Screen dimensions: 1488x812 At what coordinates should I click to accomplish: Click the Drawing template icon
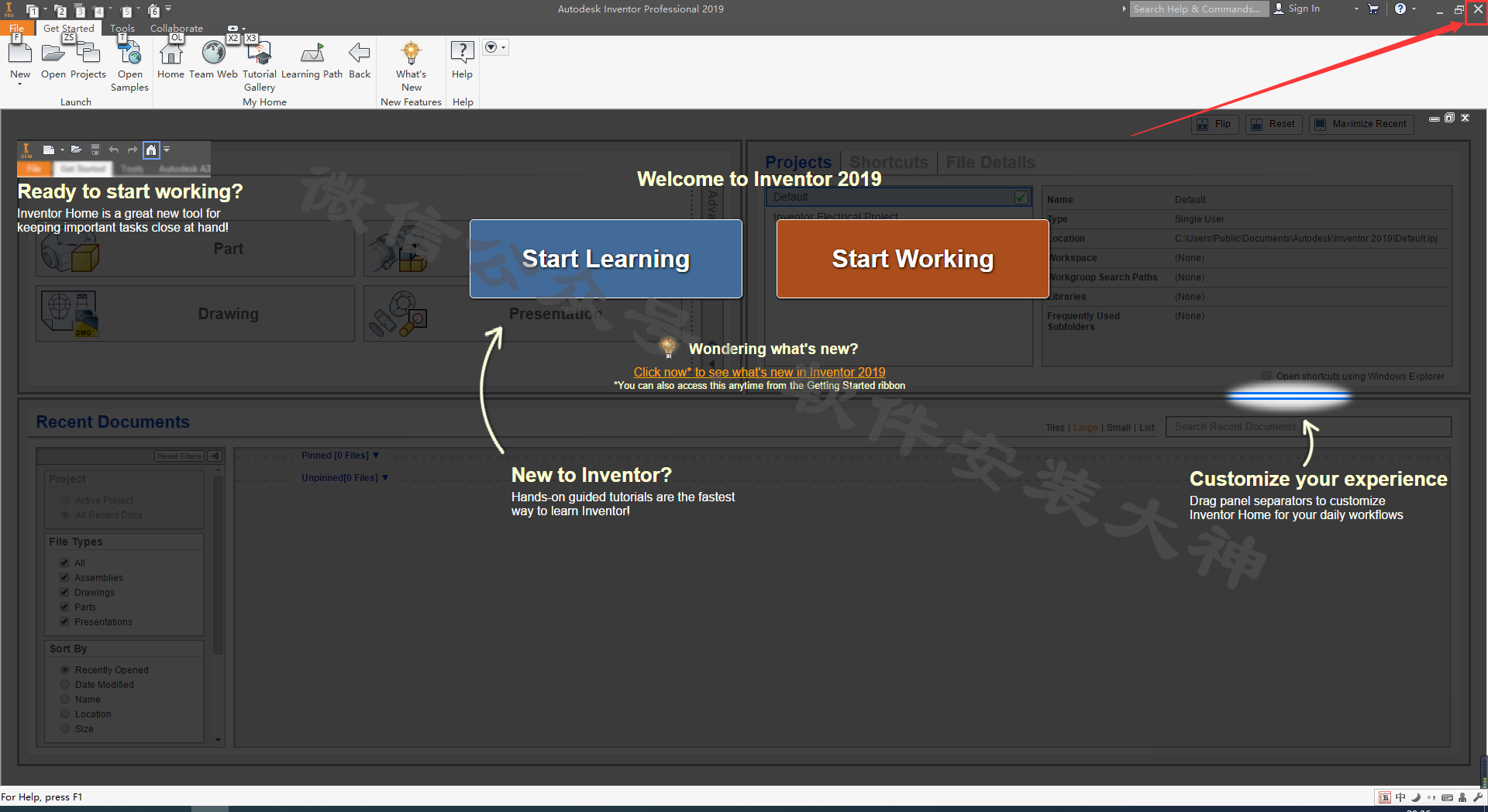point(70,313)
